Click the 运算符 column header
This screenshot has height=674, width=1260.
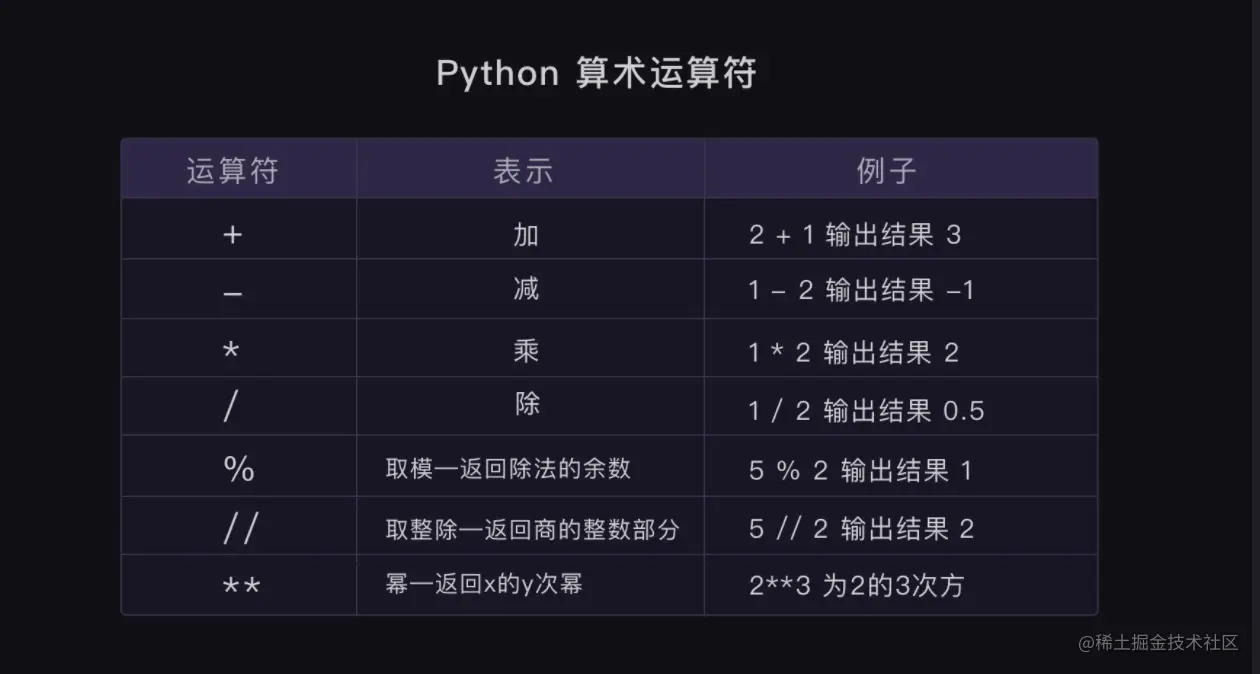coord(232,171)
